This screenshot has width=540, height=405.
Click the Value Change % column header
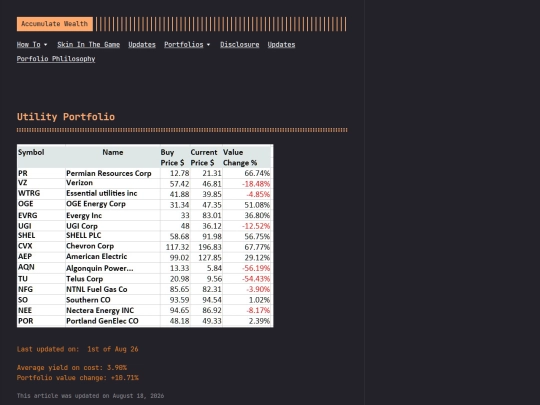(240, 157)
